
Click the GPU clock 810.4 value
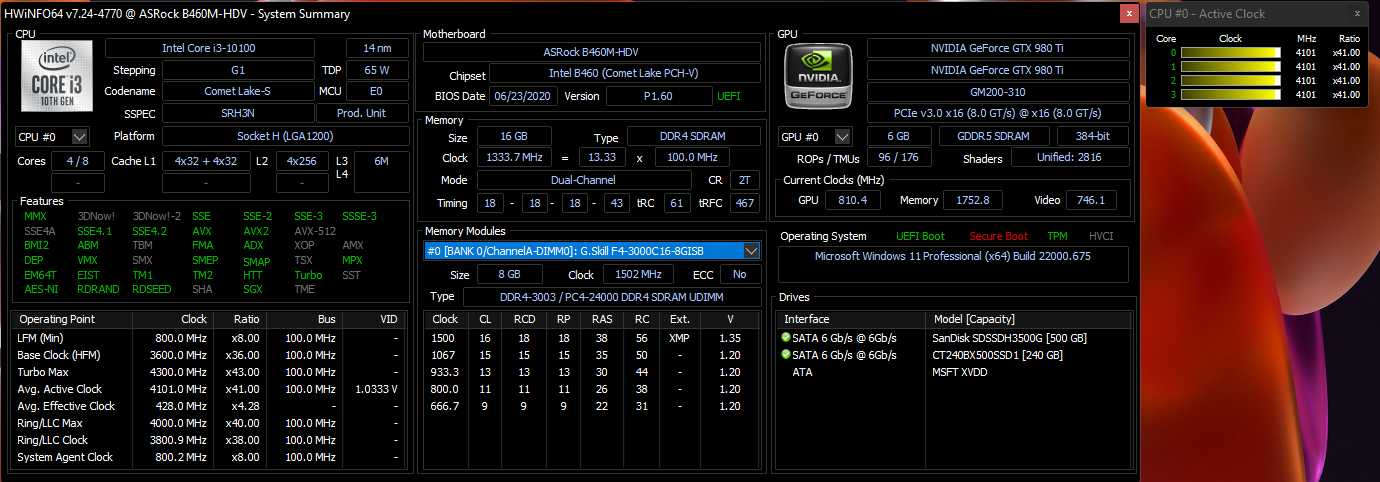(x=853, y=200)
